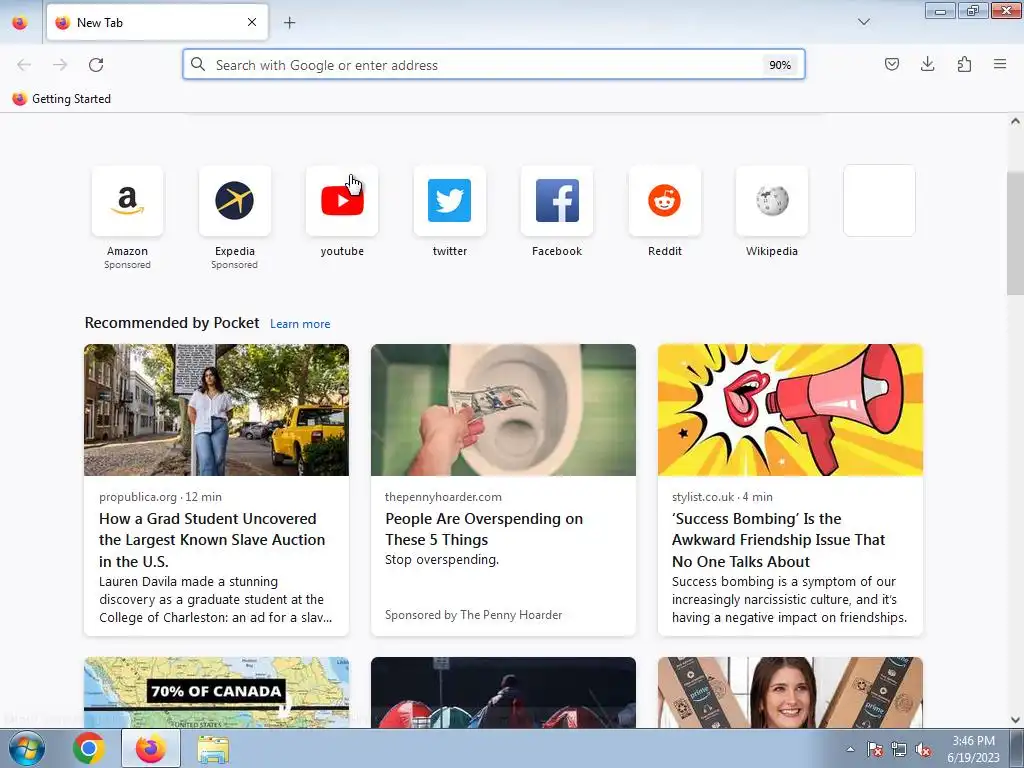The height and width of the screenshot is (768, 1024).
Task: Launch Google Chrome from the taskbar
Action: [89, 748]
